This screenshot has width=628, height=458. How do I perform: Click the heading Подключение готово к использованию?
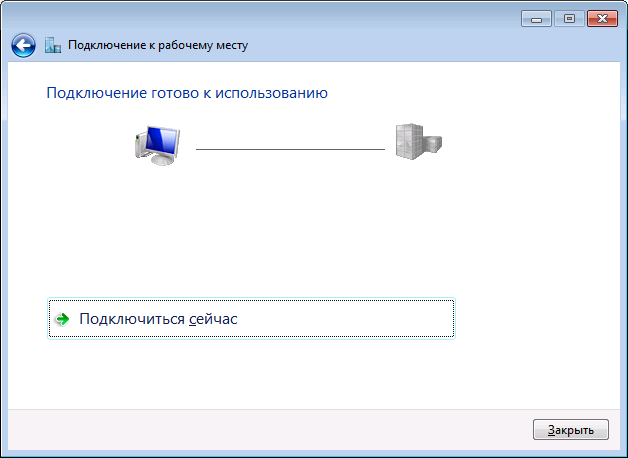click(187, 93)
